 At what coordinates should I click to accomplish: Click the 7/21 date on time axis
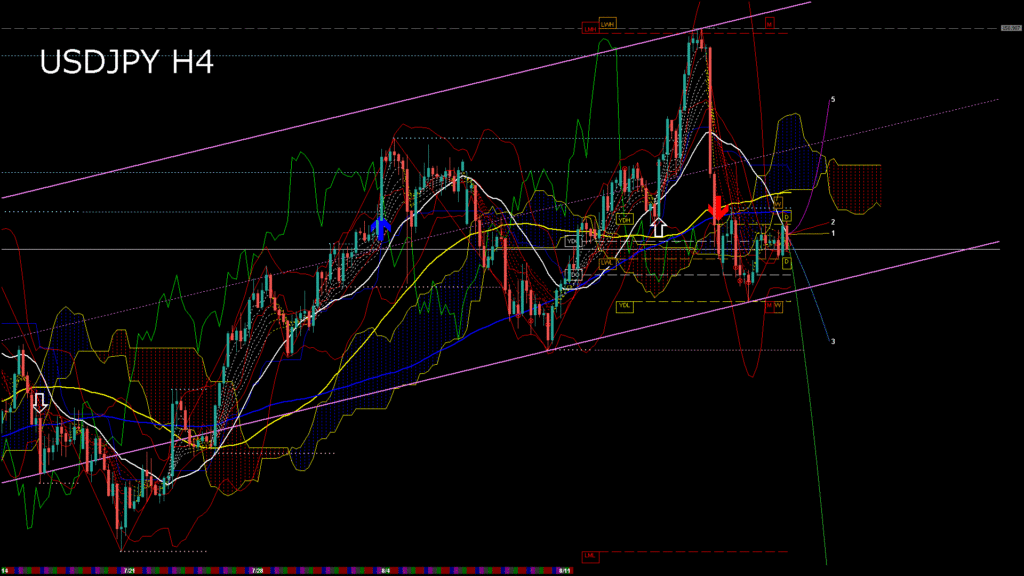tap(129, 571)
